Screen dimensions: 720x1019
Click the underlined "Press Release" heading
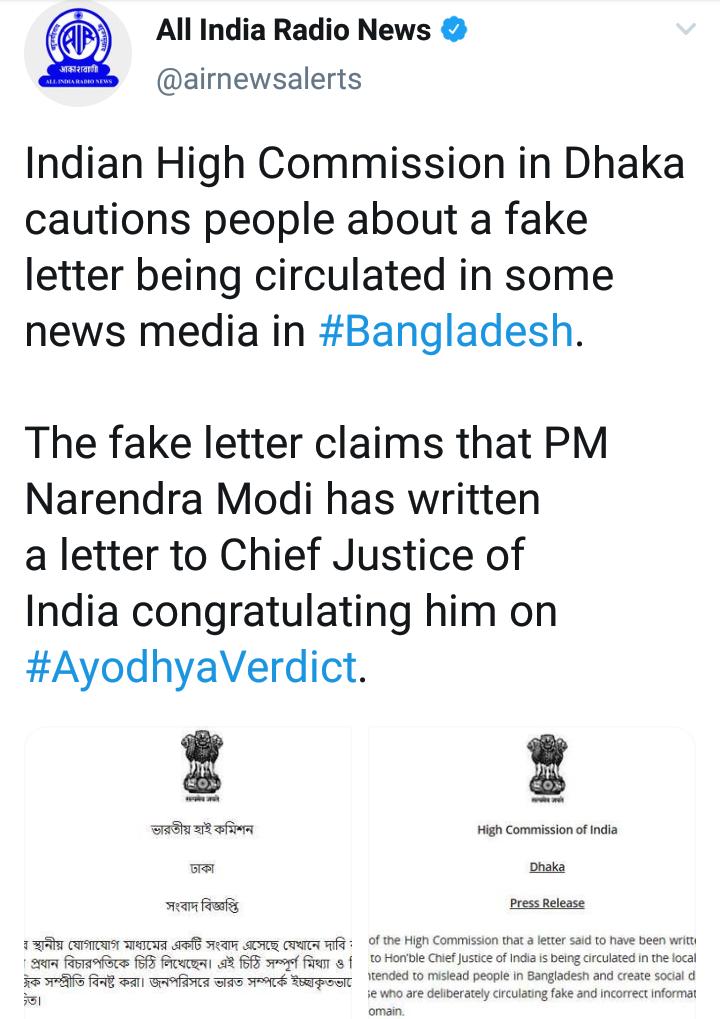pos(547,902)
